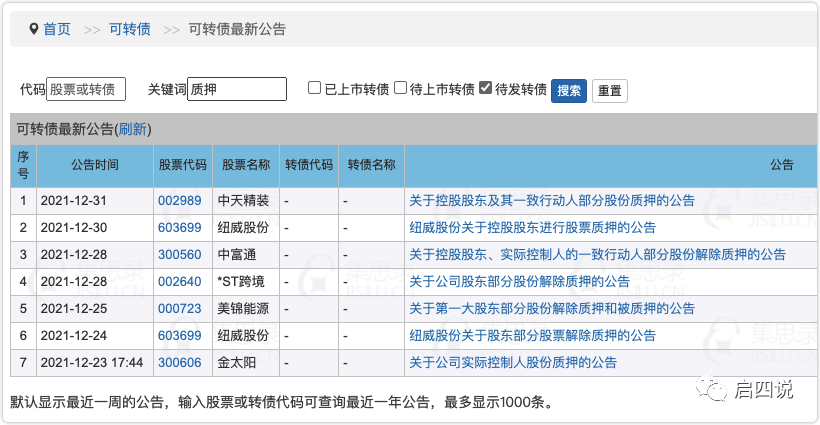Click stock name 中天精装
The height and width of the screenshot is (425, 820).
(x=243, y=201)
